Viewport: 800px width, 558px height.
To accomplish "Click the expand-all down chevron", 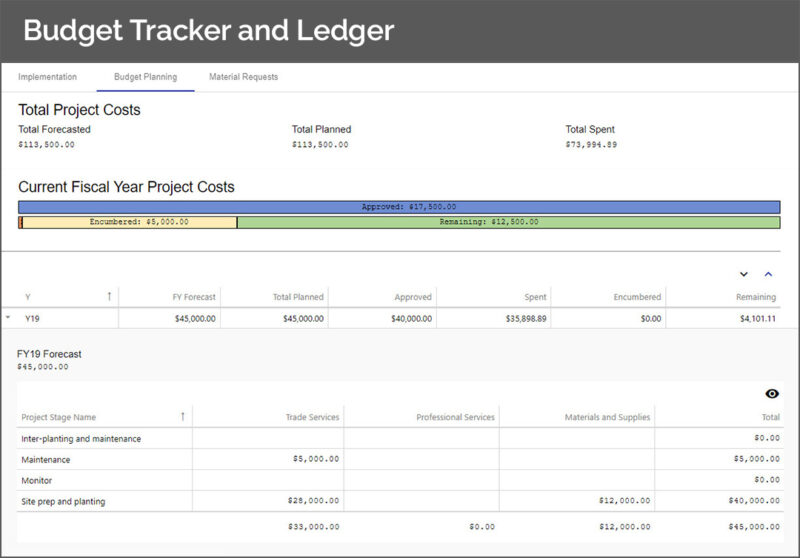I will 743,274.
